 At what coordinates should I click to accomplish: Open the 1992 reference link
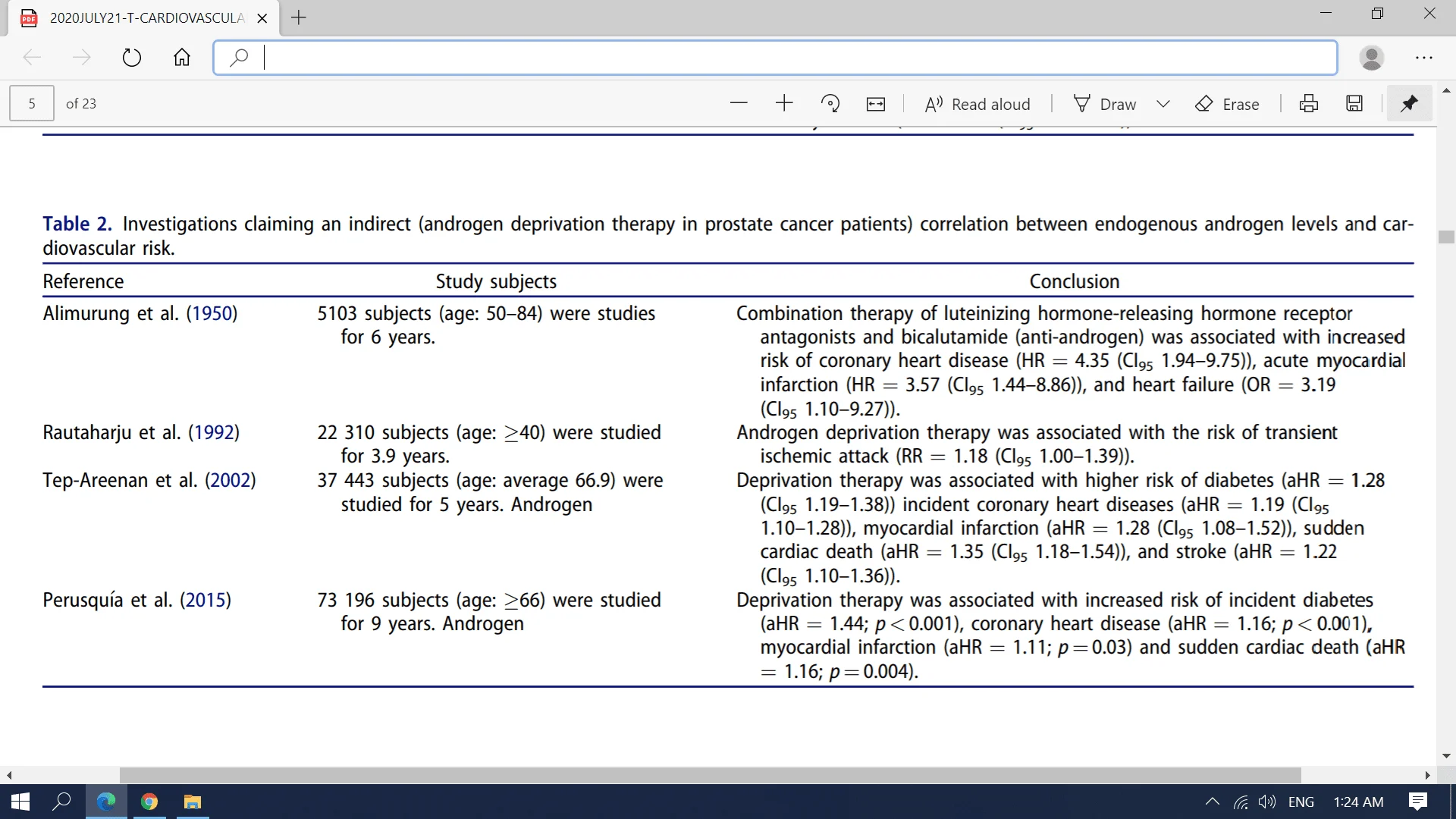214,432
